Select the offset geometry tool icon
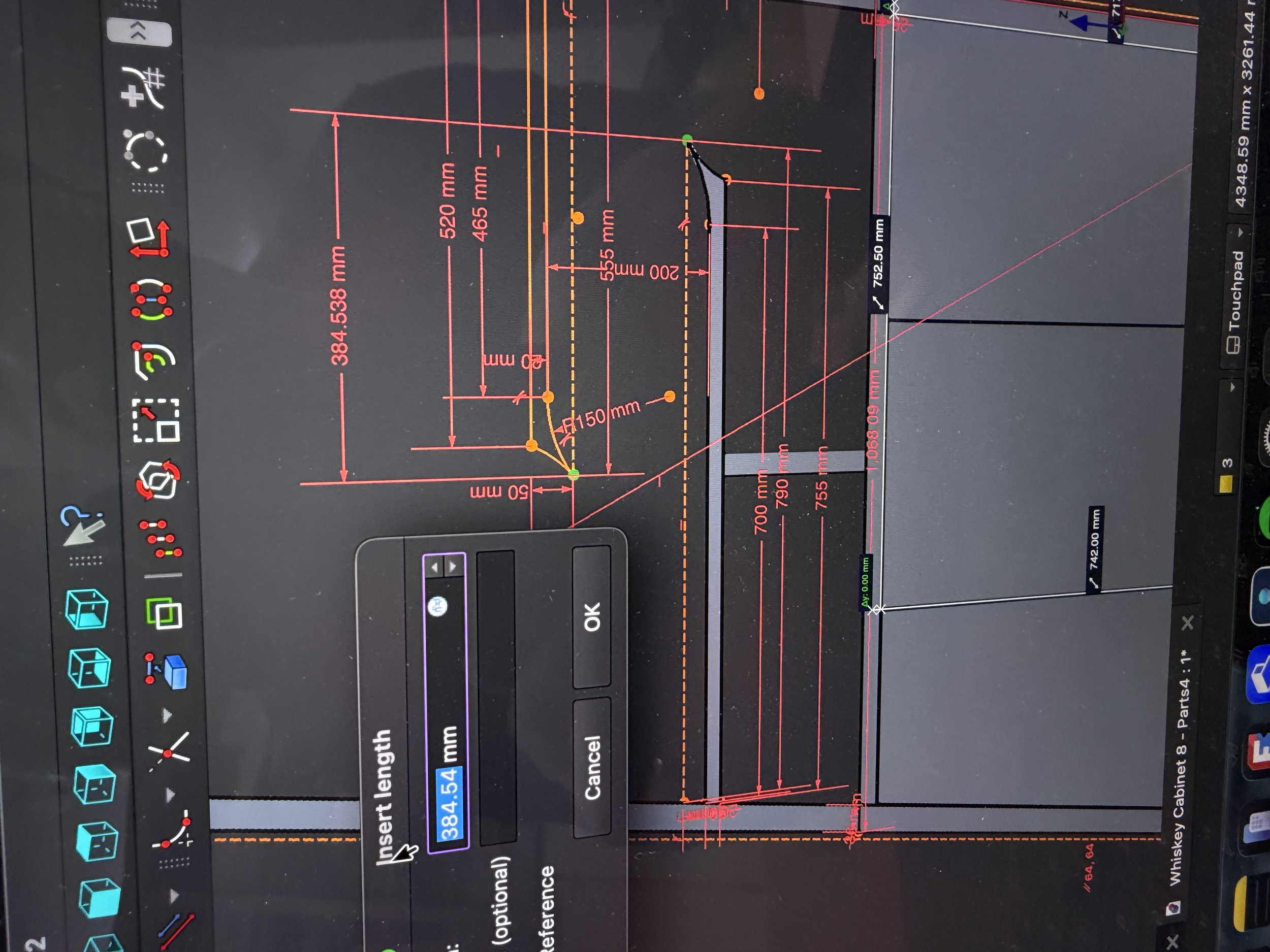Screen dimensions: 1270x952 [x=155, y=360]
